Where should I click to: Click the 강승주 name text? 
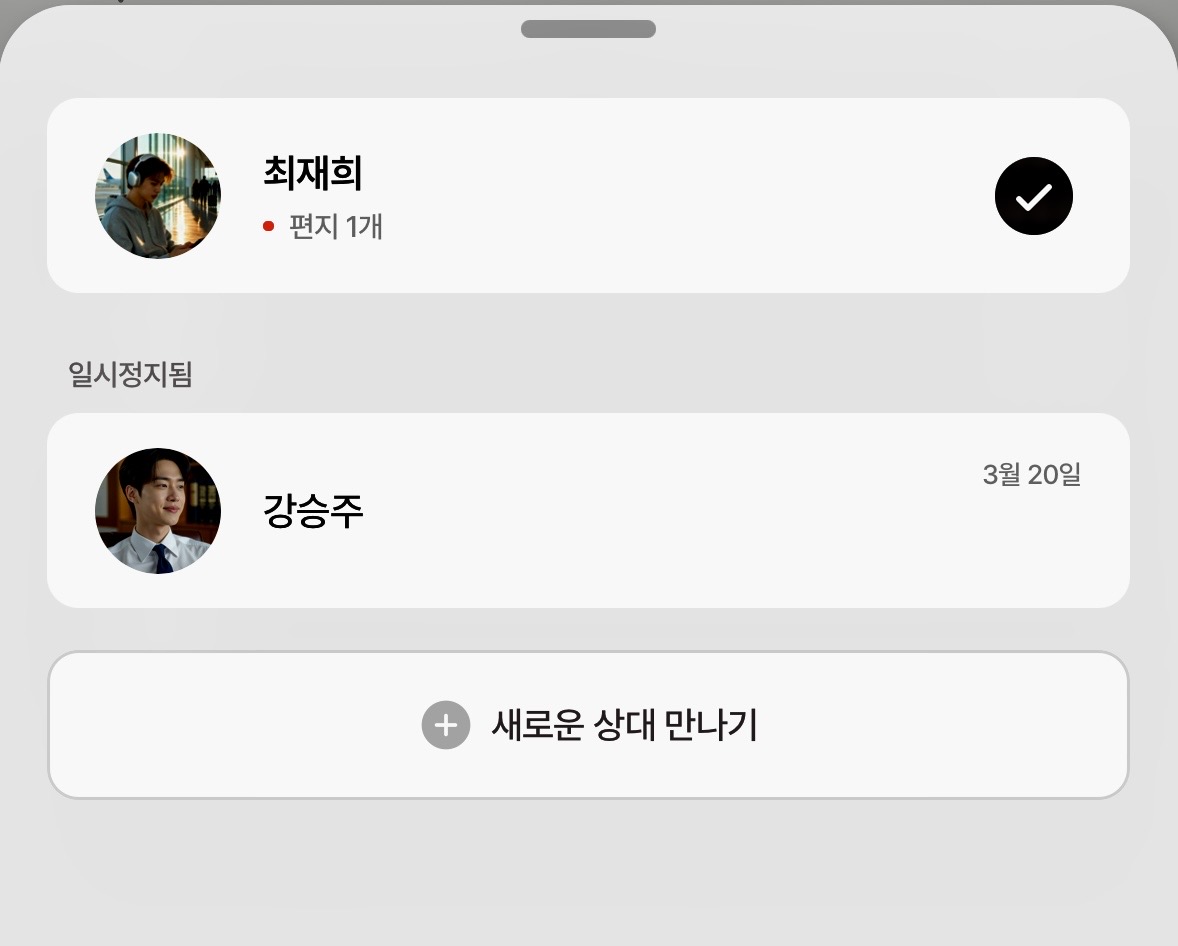tap(312, 511)
